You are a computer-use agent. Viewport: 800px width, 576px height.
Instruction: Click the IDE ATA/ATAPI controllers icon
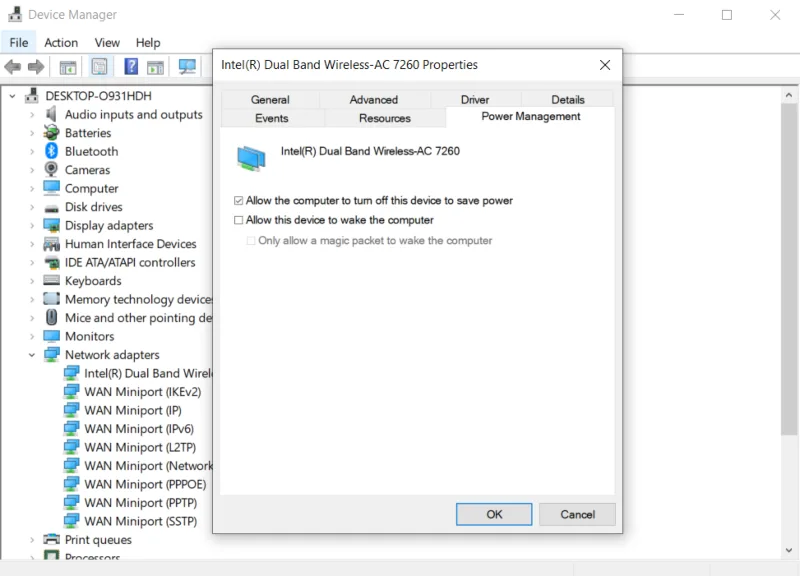(x=51, y=263)
